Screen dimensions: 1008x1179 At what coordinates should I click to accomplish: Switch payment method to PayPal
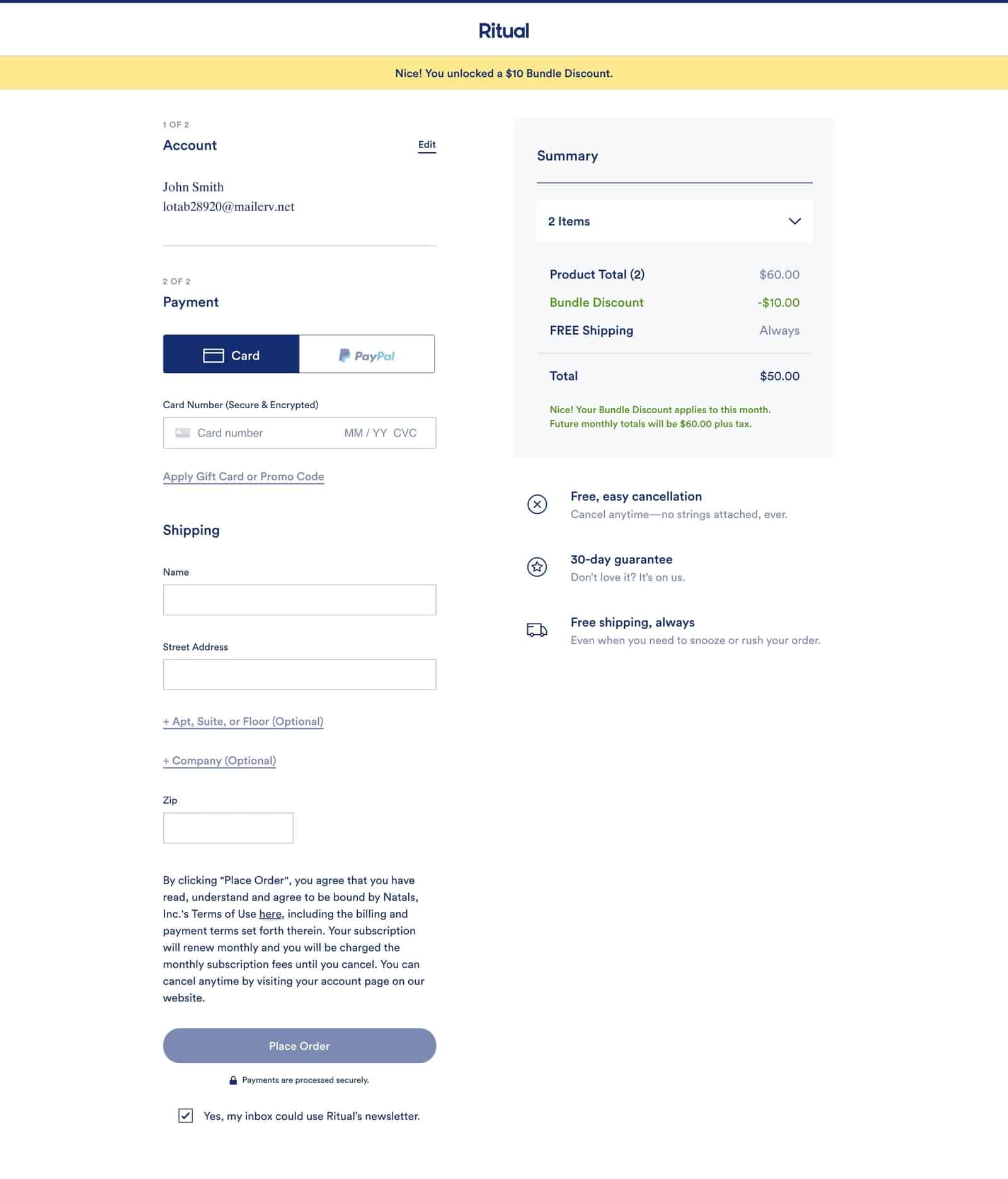367,354
